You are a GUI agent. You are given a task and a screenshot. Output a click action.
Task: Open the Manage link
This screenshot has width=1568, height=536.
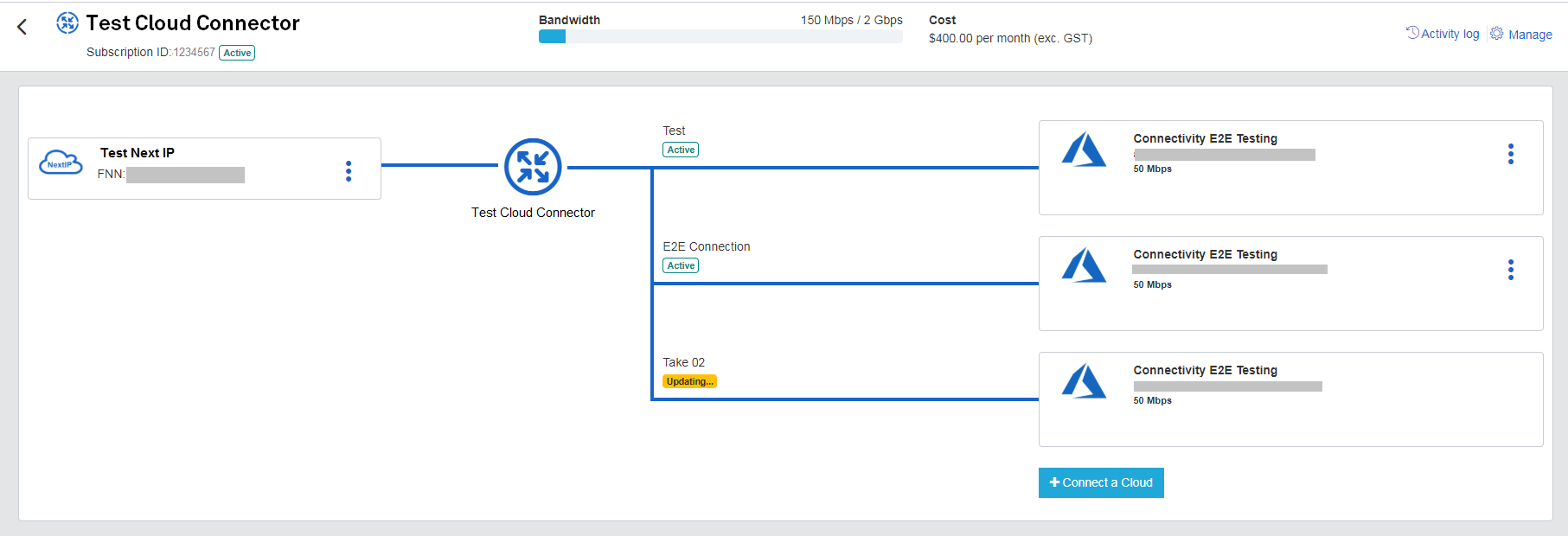click(x=1530, y=35)
